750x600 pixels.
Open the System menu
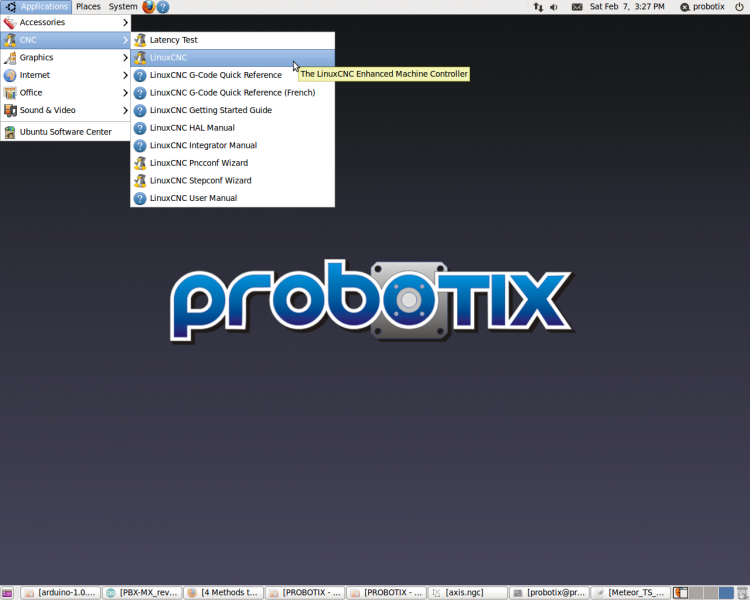(123, 7)
